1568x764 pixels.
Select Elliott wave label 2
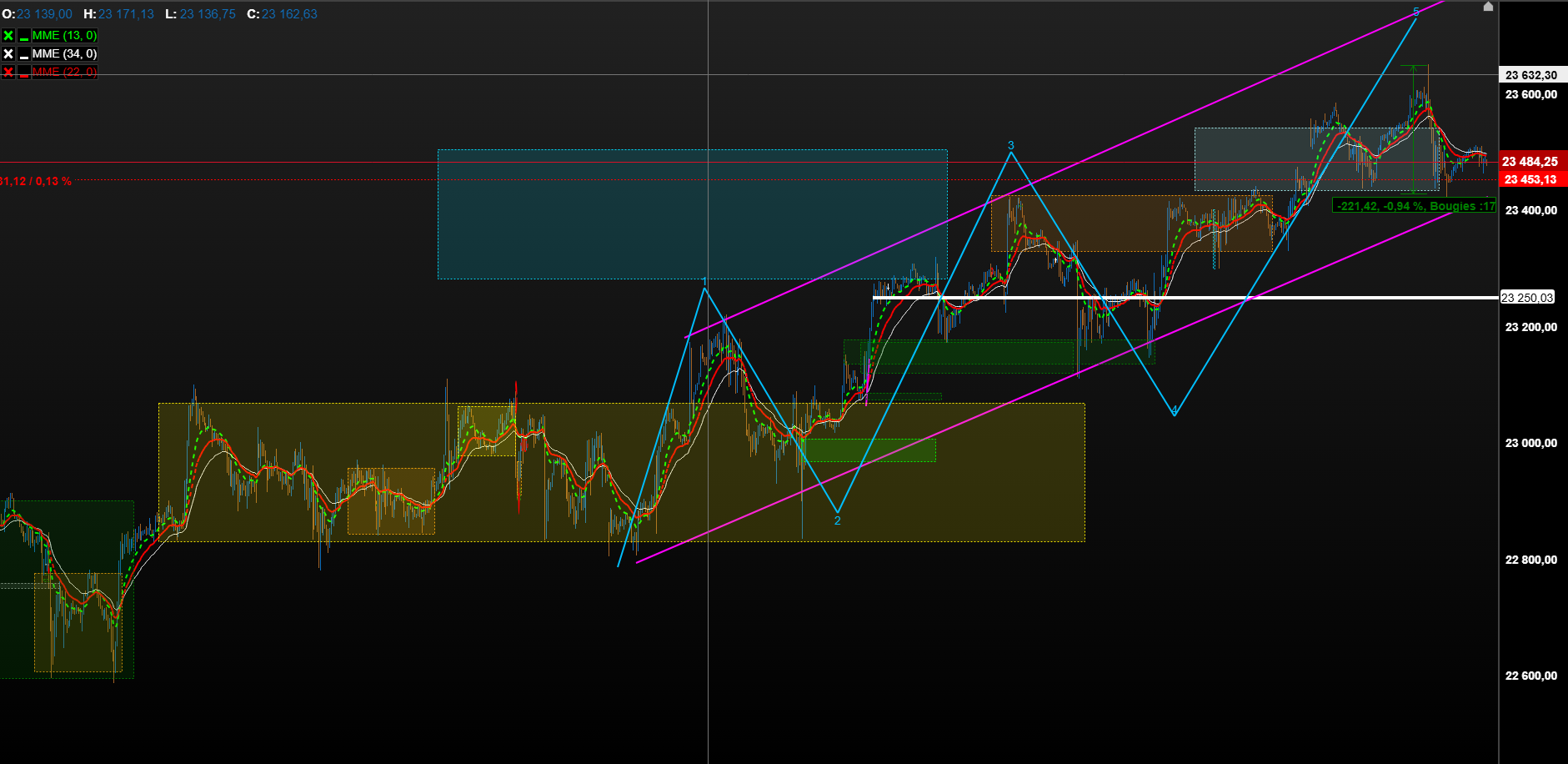[x=838, y=520]
